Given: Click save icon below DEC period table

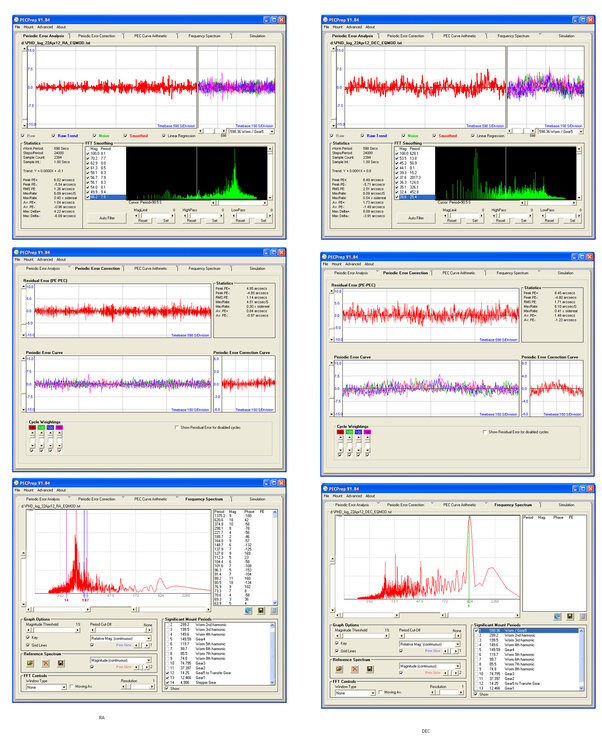Looking at the screenshot, I should click(x=569, y=617).
